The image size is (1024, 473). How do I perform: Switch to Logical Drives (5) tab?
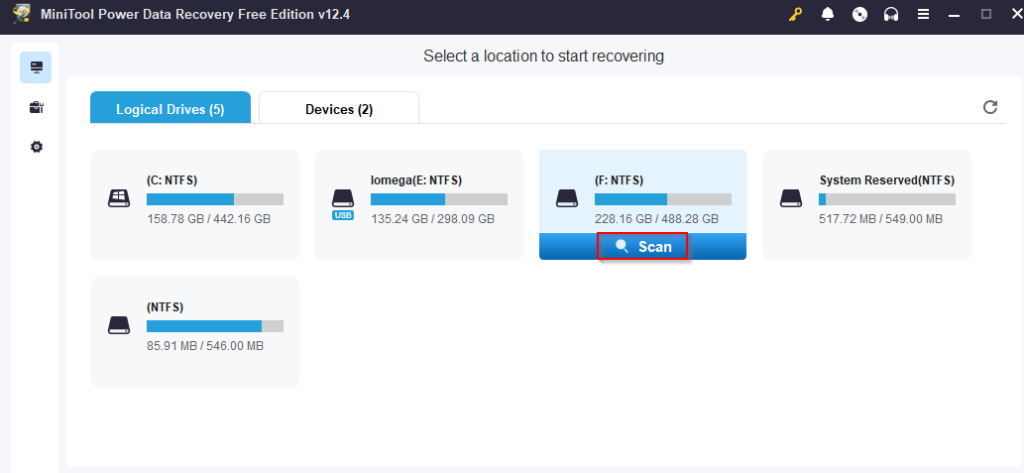170,108
